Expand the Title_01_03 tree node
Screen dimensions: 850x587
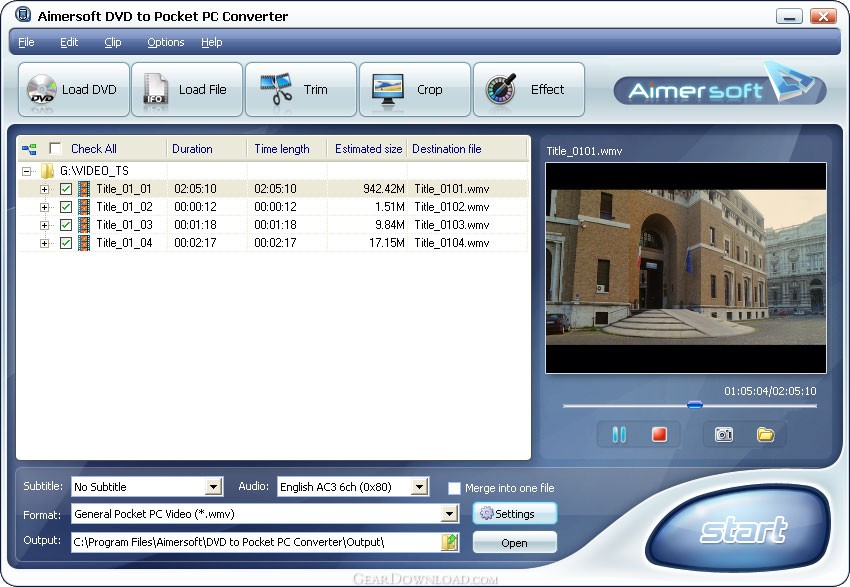44,225
